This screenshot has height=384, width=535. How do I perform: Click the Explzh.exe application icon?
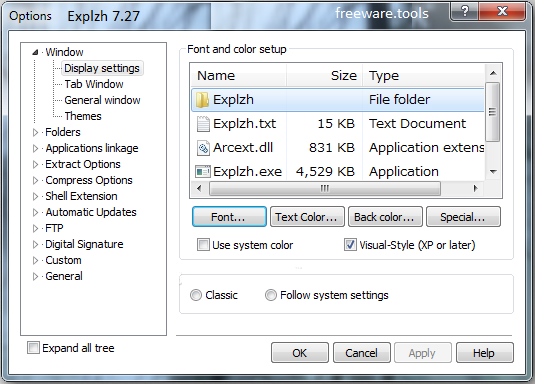coord(203,171)
